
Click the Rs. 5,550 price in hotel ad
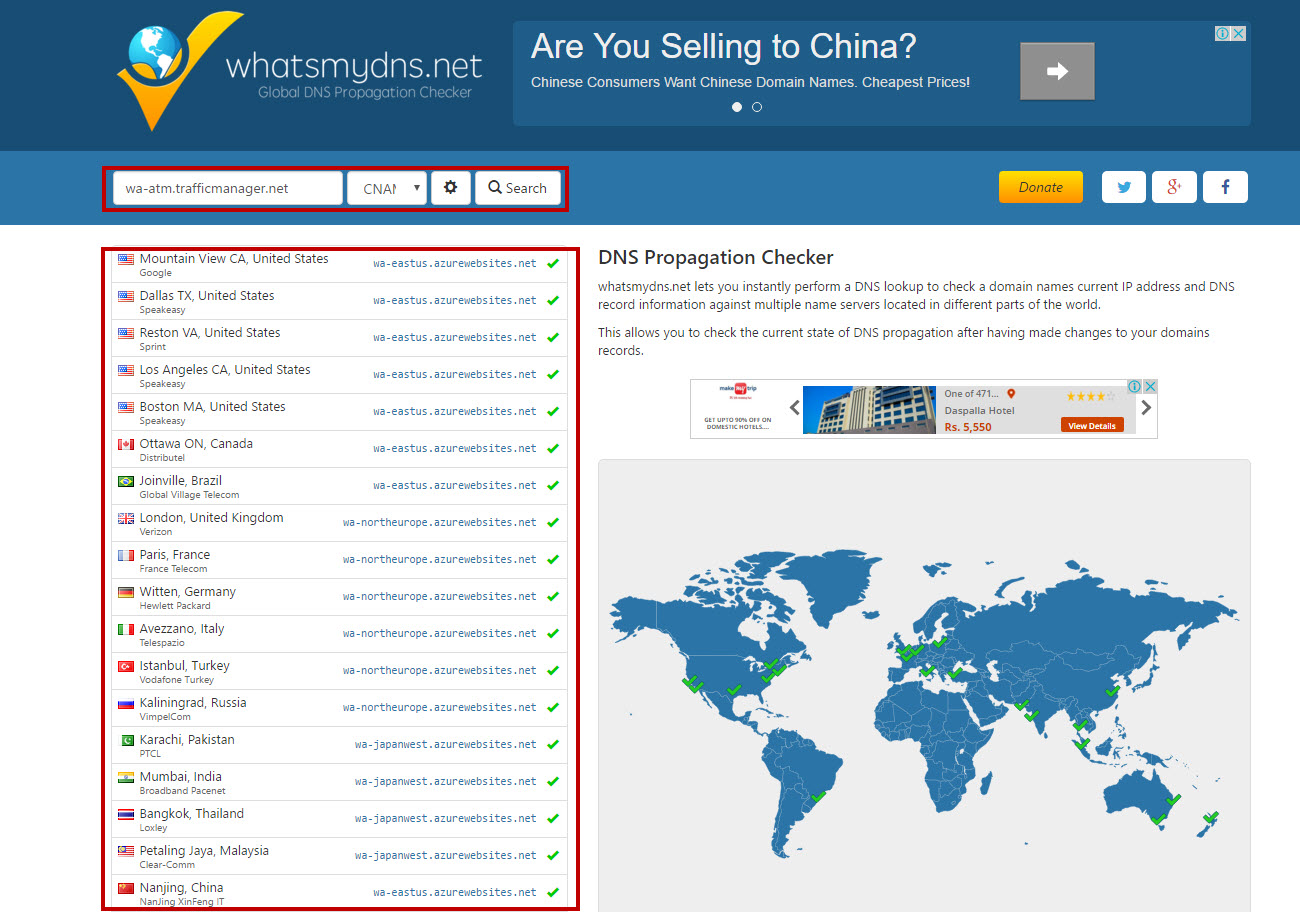click(x=968, y=427)
